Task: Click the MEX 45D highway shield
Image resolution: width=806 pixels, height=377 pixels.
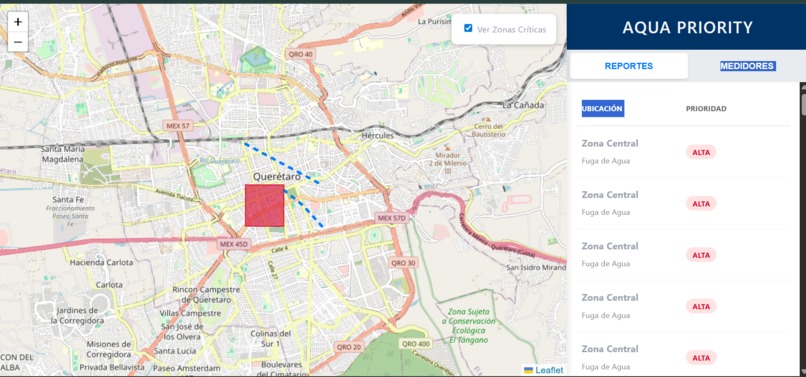Action: click(x=233, y=244)
